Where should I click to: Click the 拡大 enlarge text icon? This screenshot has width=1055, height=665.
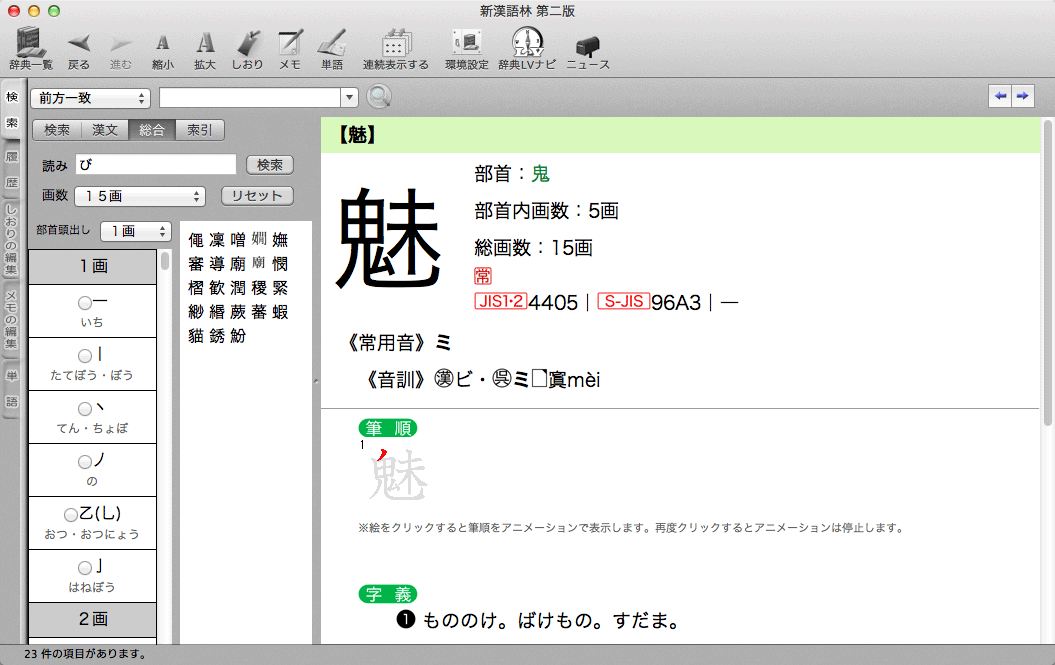tap(205, 43)
